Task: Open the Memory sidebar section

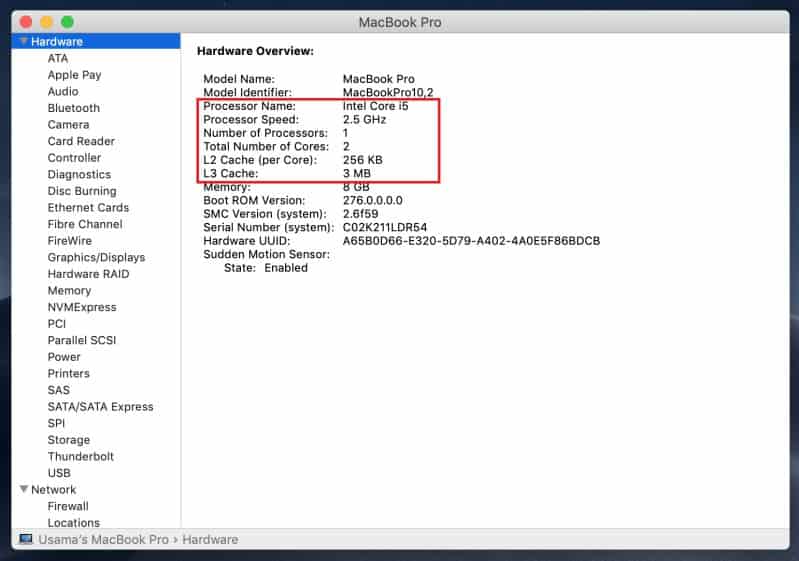Action: [x=69, y=290]
